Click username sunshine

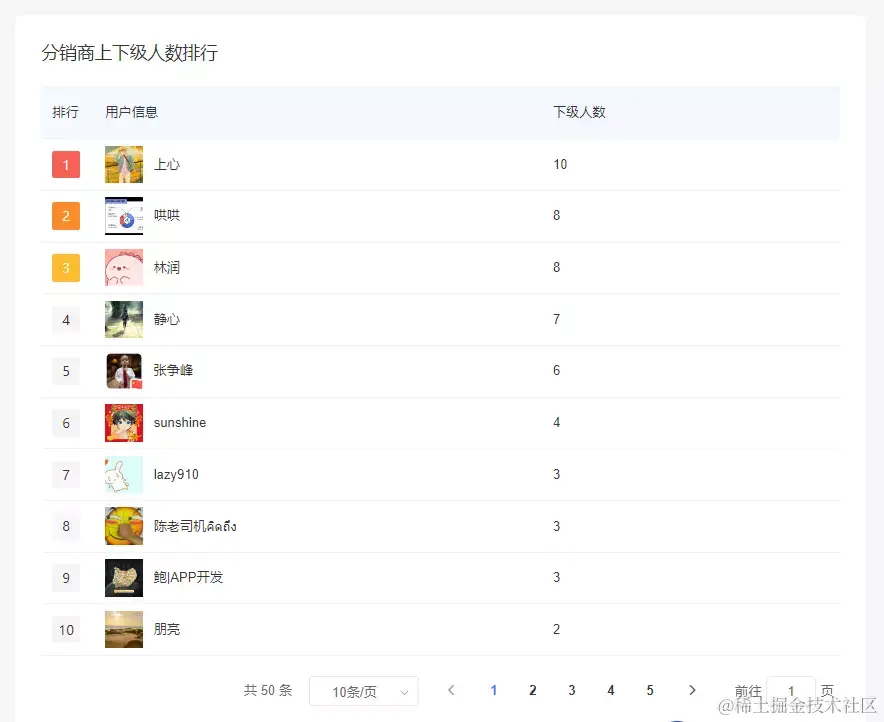point(180,423)
